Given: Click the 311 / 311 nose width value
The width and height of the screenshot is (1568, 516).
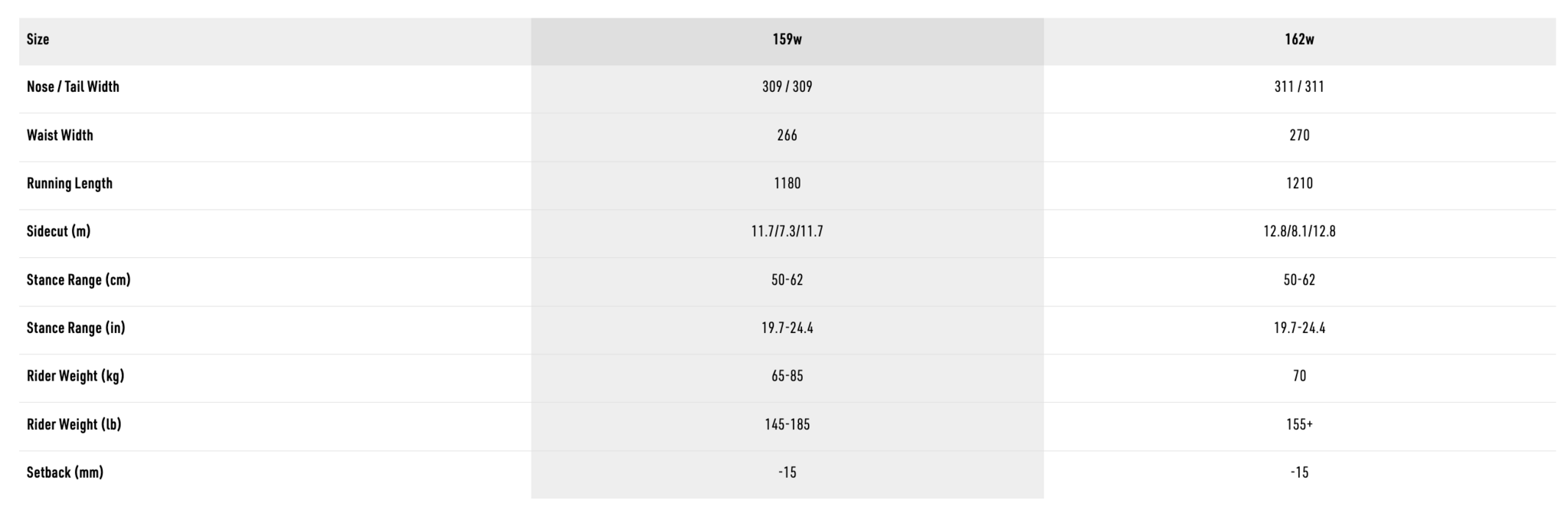Looking at the screenshot, I should coord(1299,87).
